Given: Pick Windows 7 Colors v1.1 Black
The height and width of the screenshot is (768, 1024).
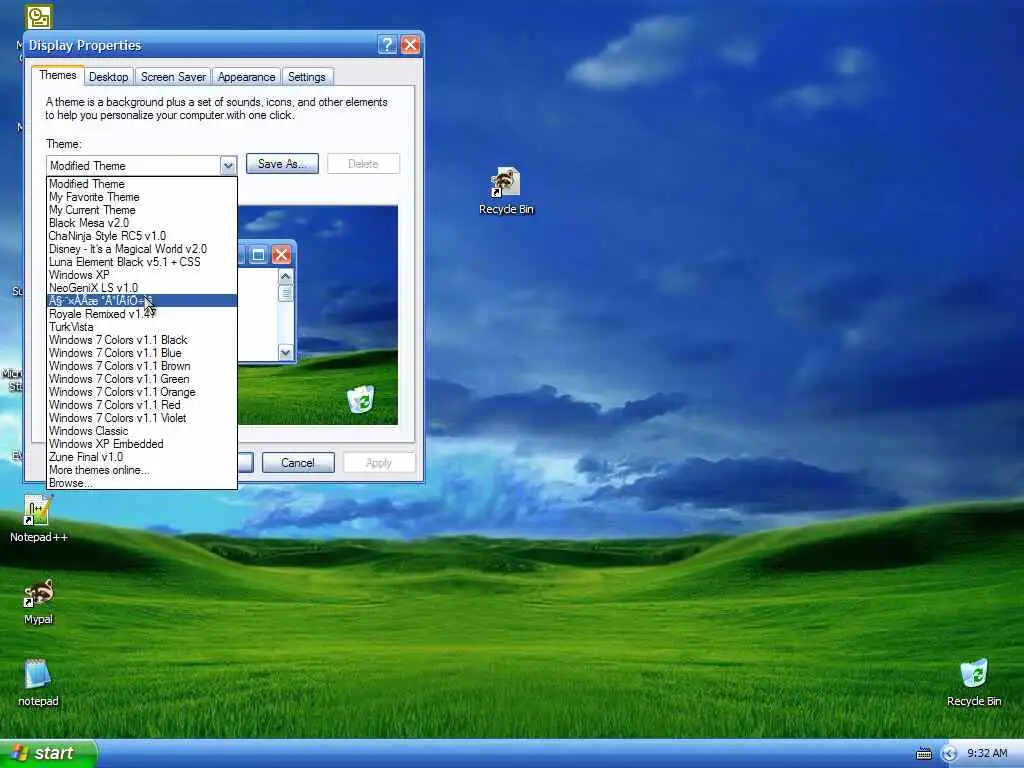Looking at the screenshot, I should tap(142, 340).
